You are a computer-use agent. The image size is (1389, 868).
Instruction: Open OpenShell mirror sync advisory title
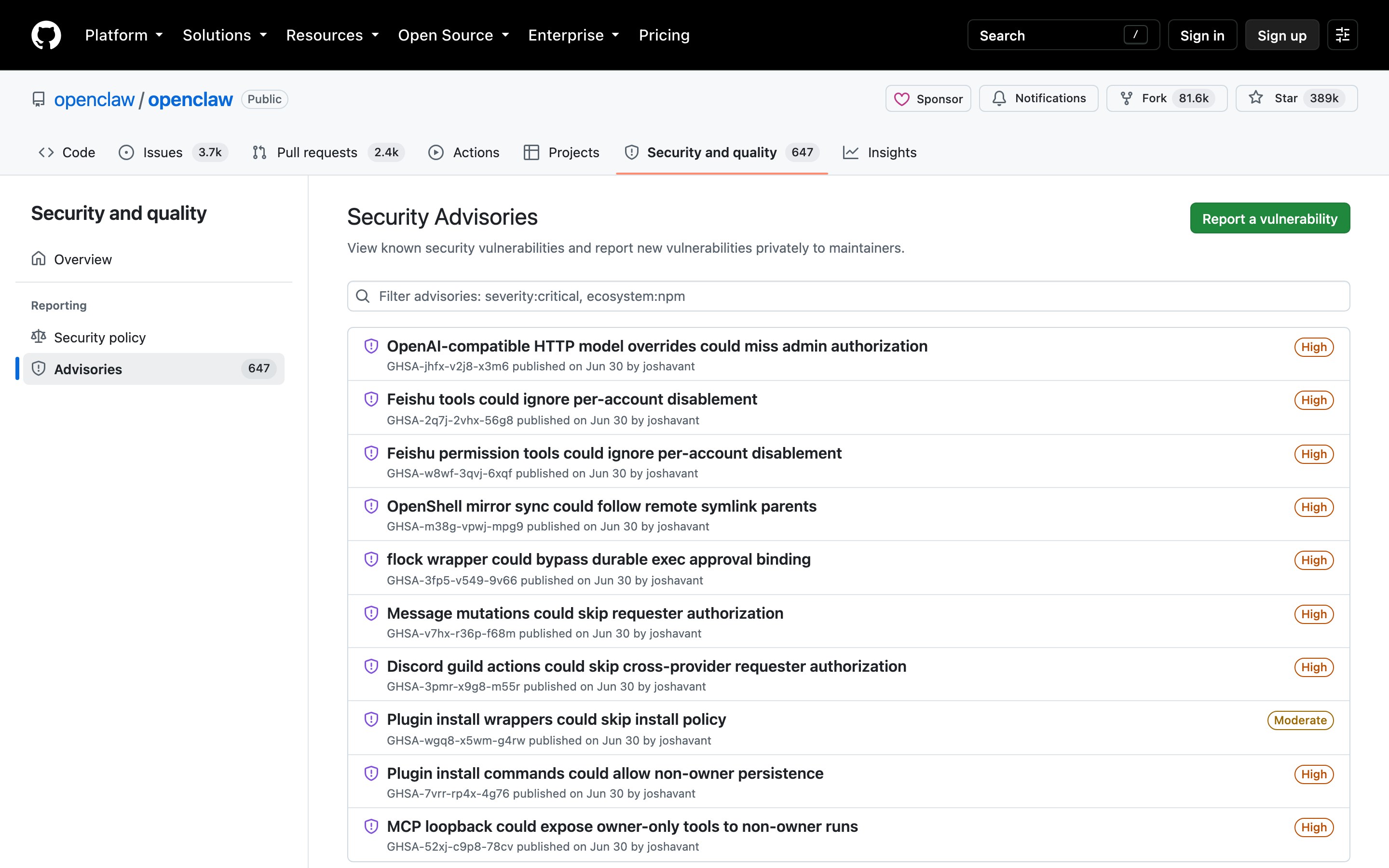click(x=601, y=506)
